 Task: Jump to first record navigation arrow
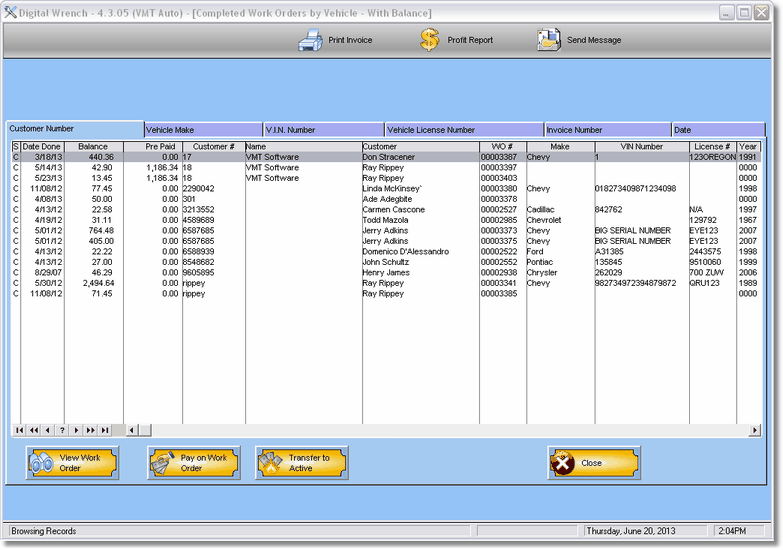[x=19, y=430]
